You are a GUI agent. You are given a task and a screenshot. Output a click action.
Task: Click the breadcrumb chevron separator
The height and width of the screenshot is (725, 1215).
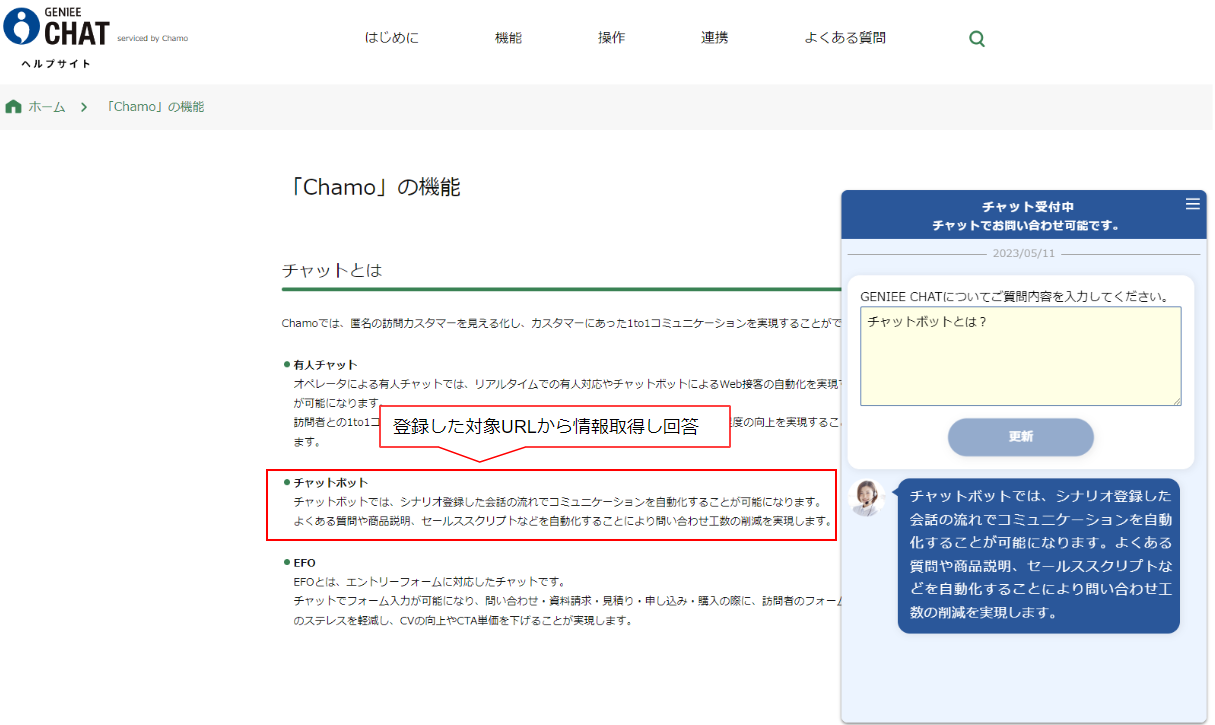click(85, 107)
